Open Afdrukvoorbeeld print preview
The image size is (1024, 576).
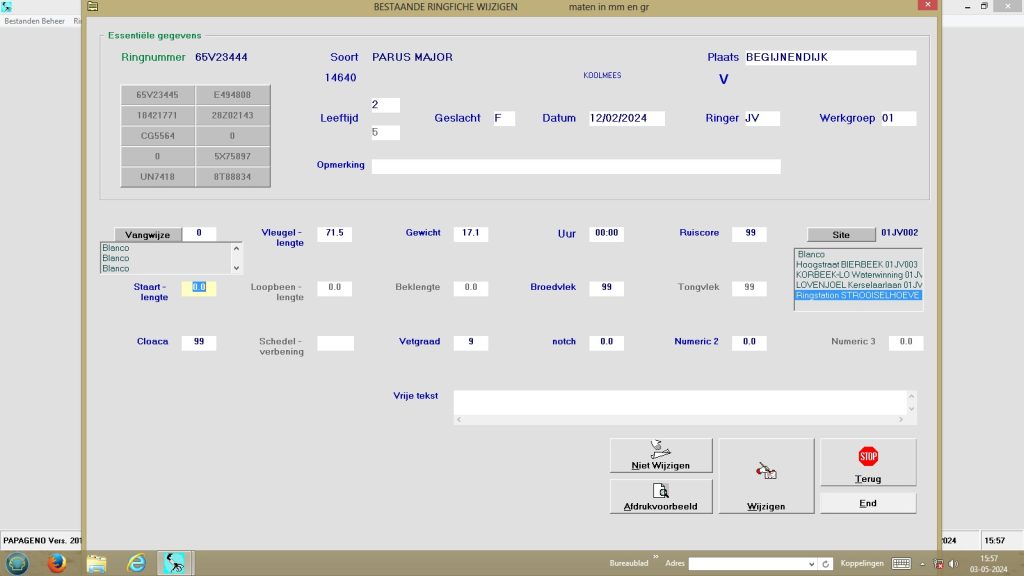tap(661, 496)
